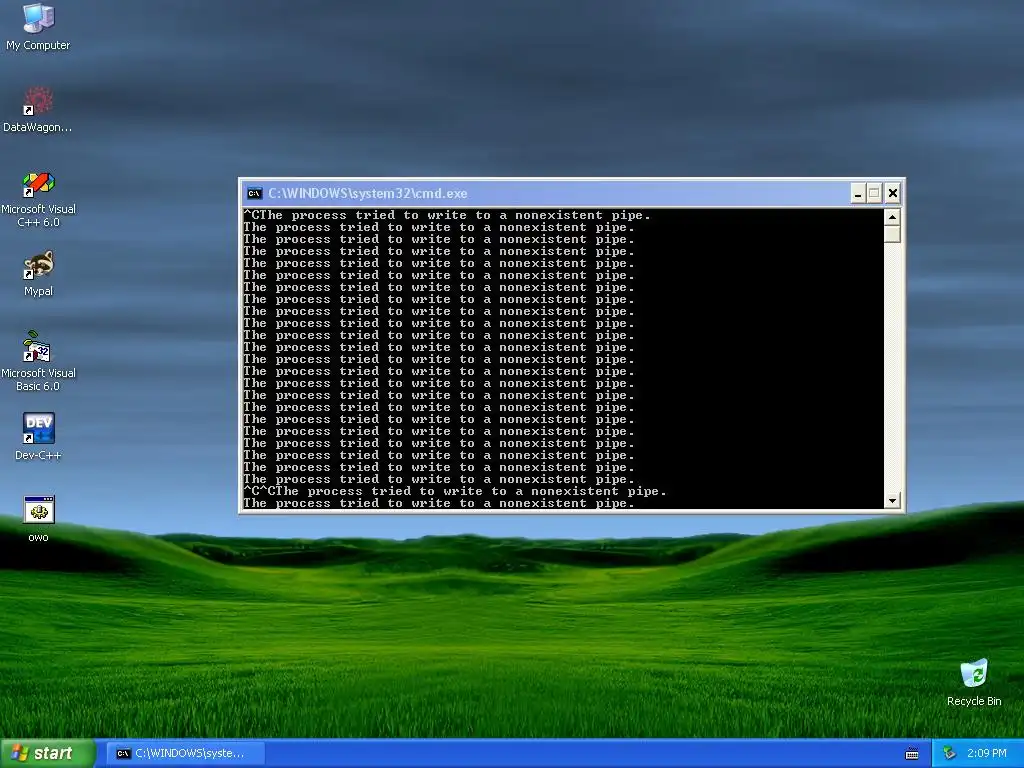The width and height of the screenshot is (1024, 768).
Task: Click the cmd.exe window title bar text
Action: 368,193
